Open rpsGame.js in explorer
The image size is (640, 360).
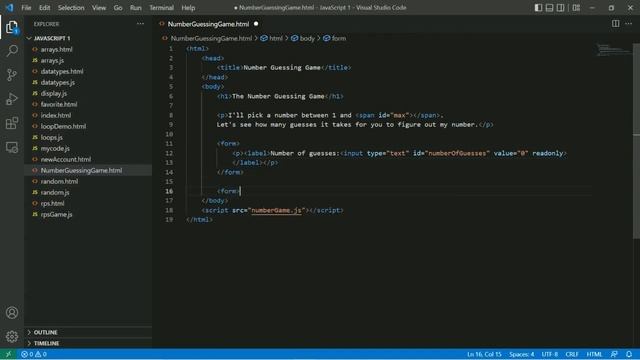56,215
